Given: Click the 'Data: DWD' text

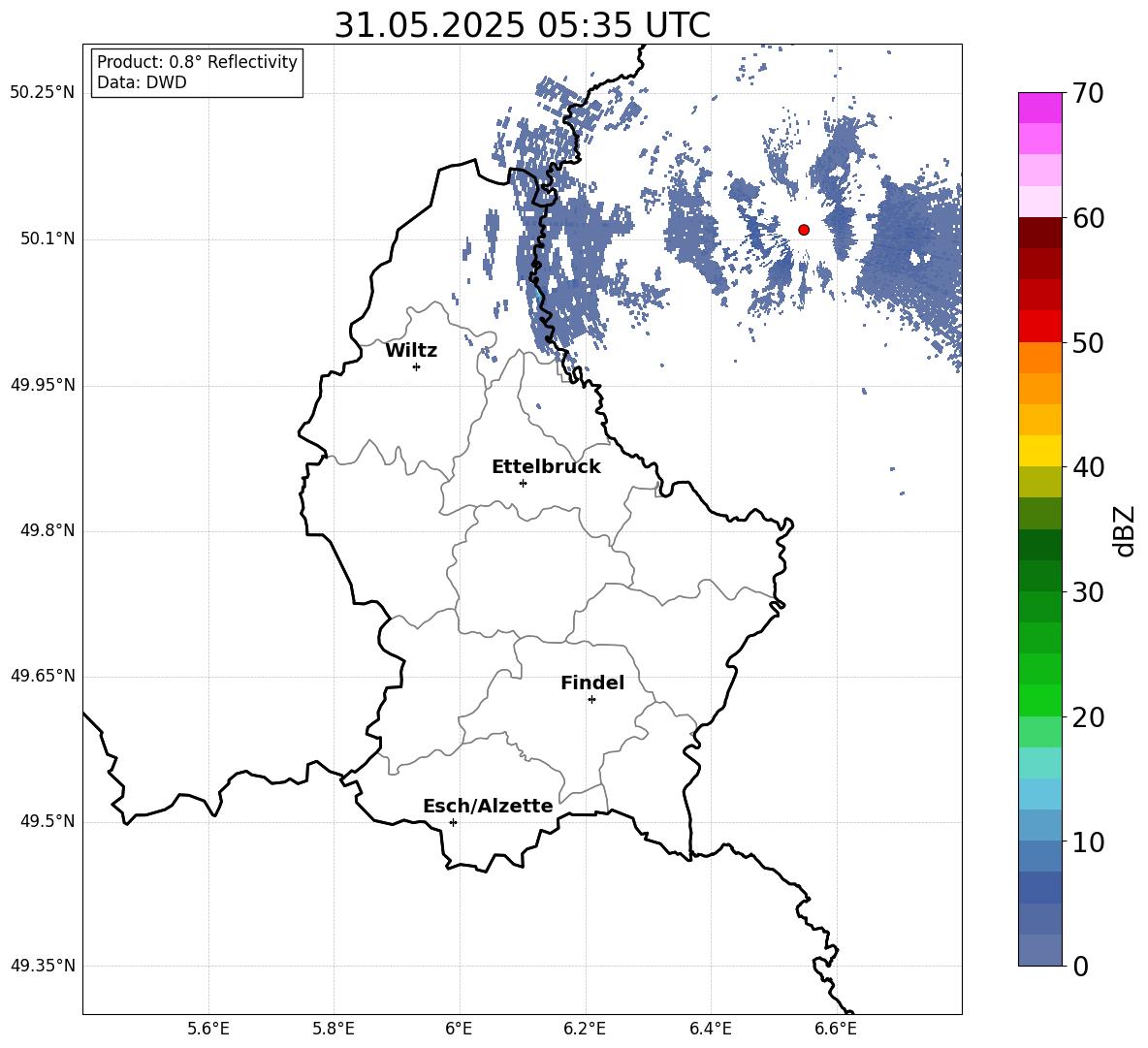Looking at the screenshot, I should click(x=142, y=82).
